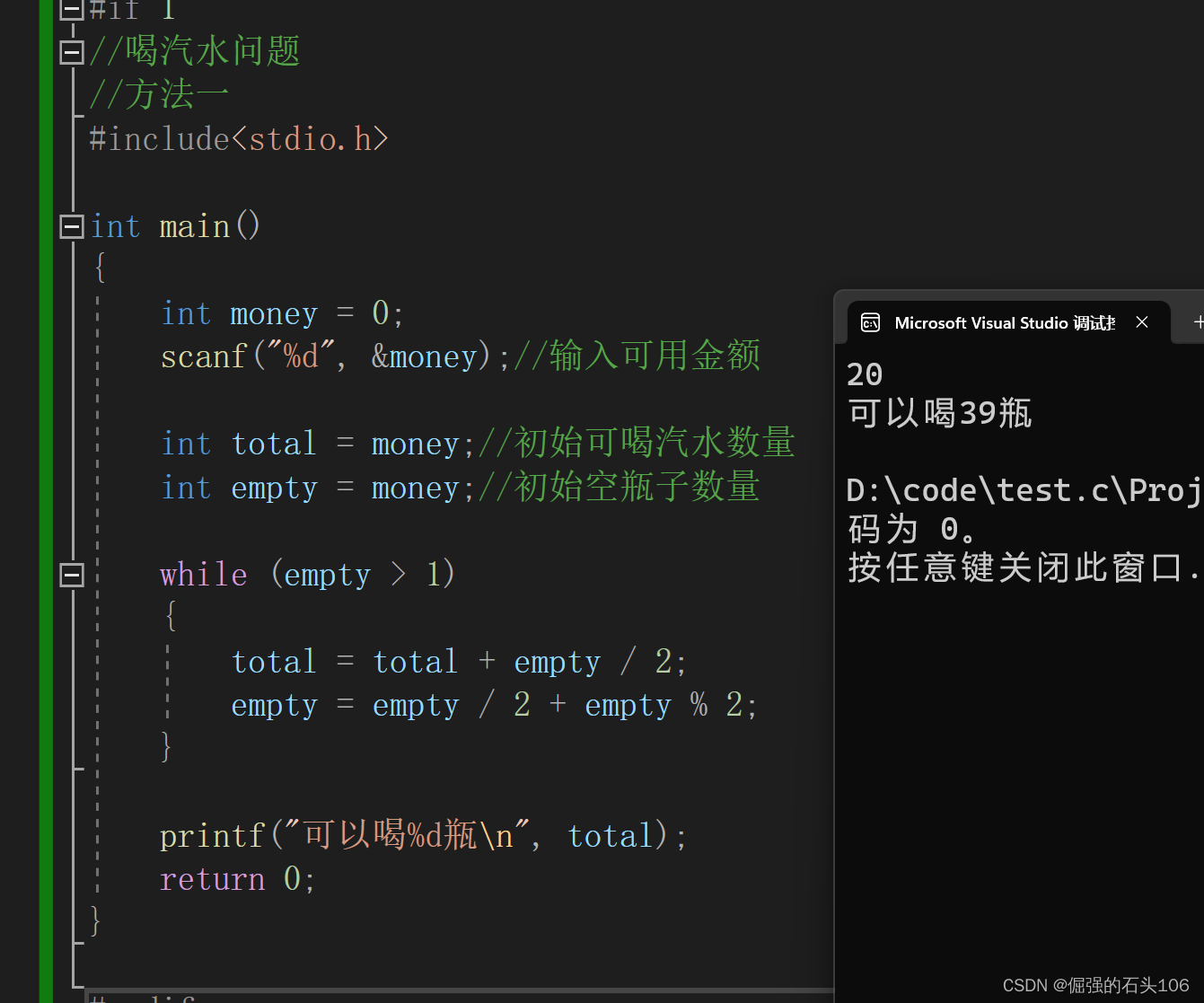Click the console output 可以喝39瓶
The width and height of the screenshot is (1204, 1003).
pos(940,413)
